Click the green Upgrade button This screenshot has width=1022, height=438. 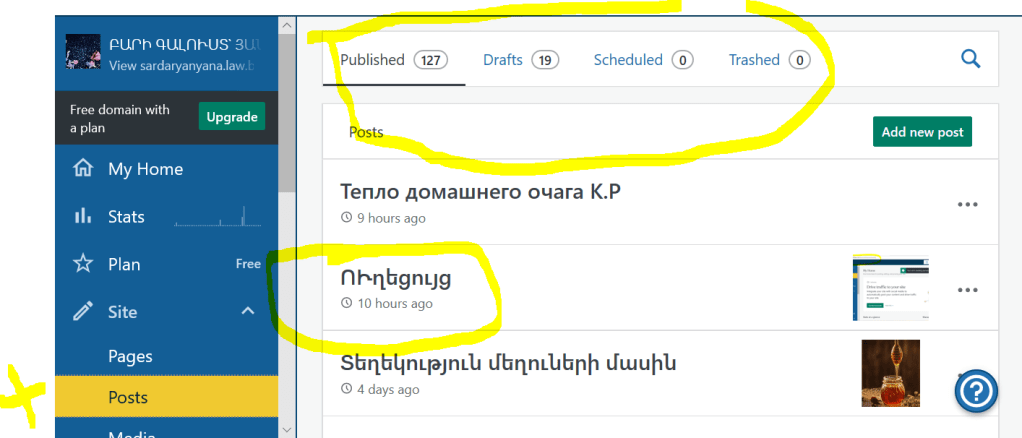click(x=231, y=117)
